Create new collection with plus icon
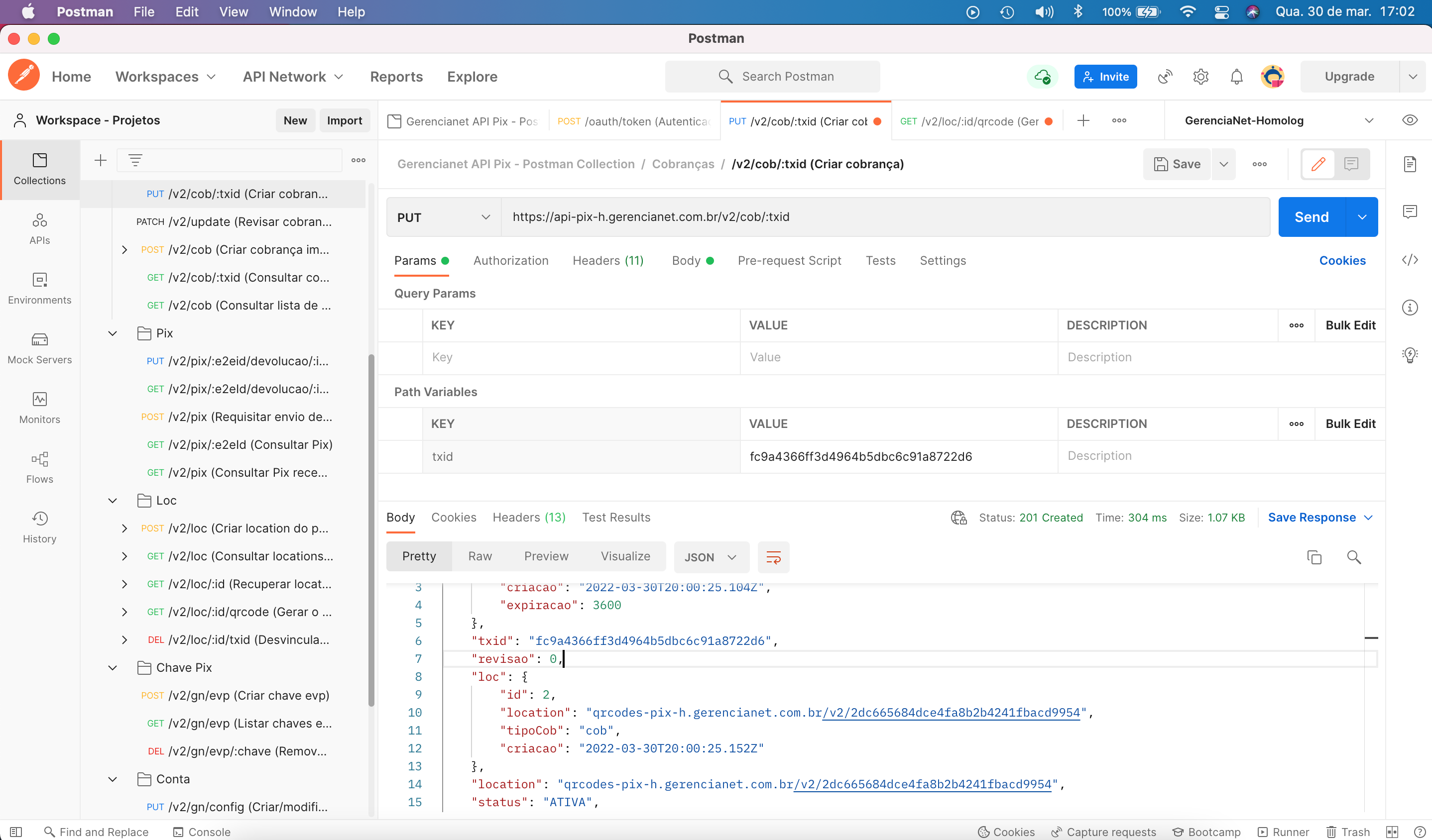Viewport: 1432px width, 840px height. [x=101, y=160]
